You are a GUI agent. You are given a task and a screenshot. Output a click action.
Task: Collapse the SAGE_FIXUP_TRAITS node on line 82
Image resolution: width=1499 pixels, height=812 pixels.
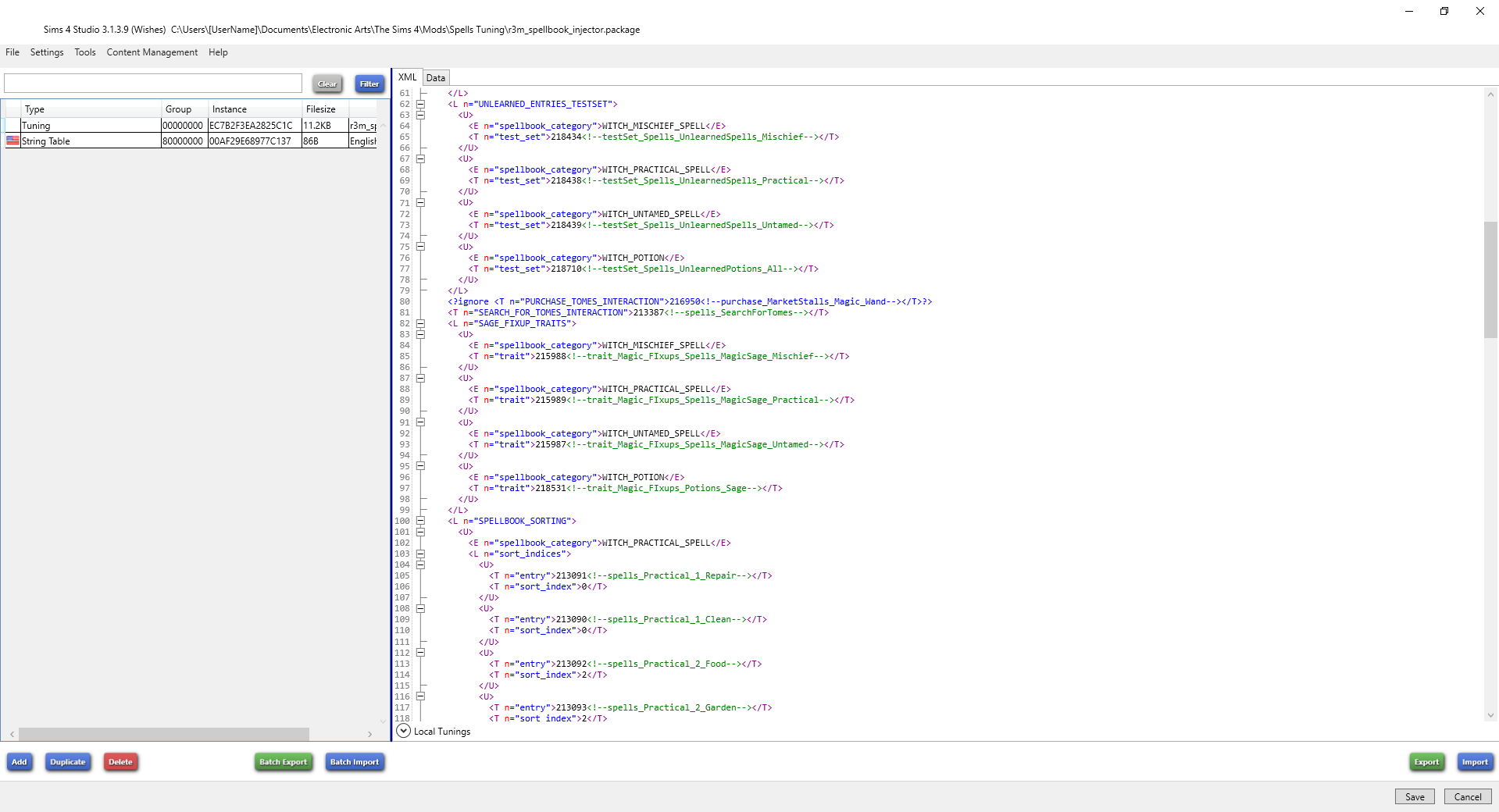click(x=420, y=323)
